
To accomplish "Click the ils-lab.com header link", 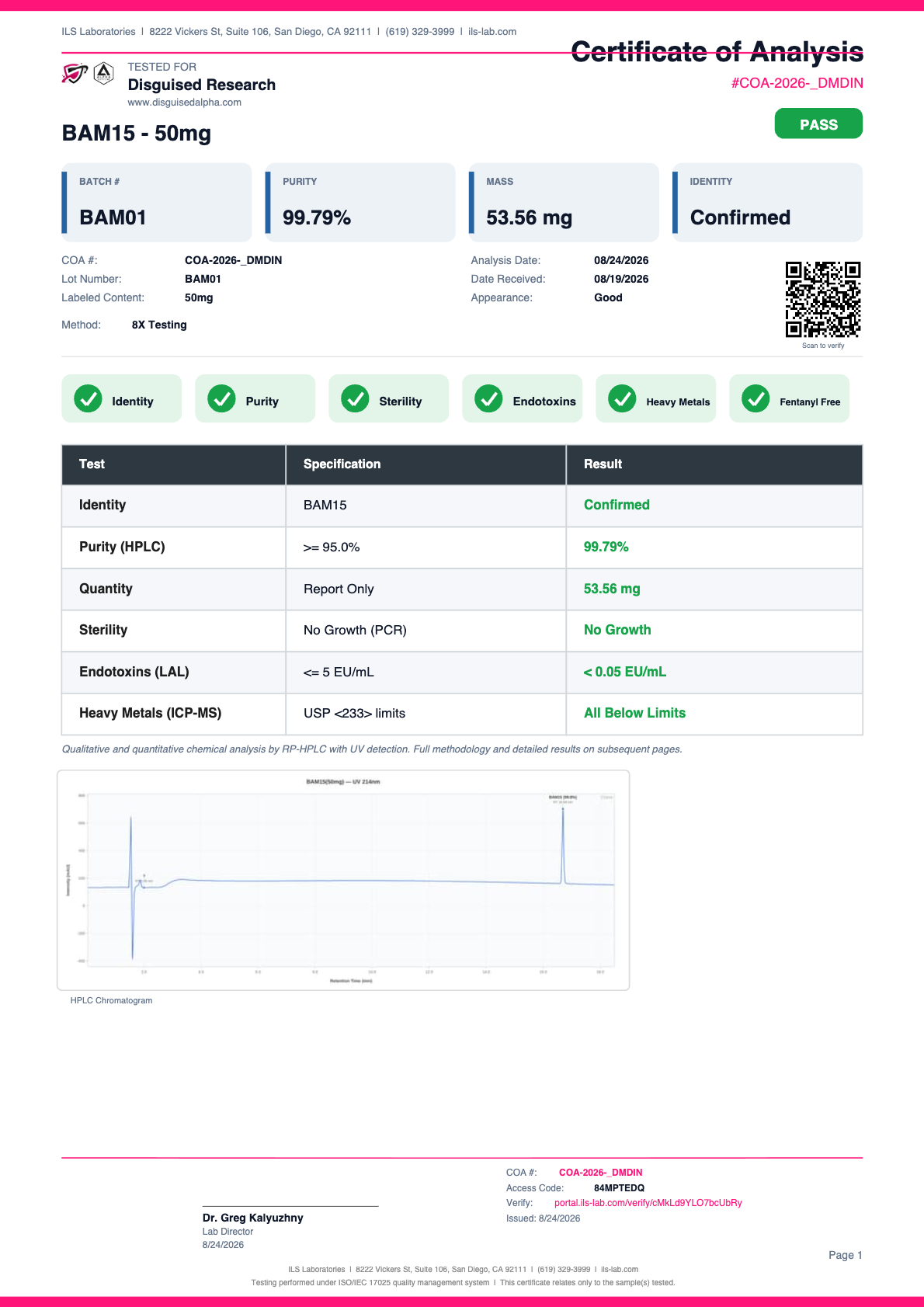I will (x=492, y=32).
